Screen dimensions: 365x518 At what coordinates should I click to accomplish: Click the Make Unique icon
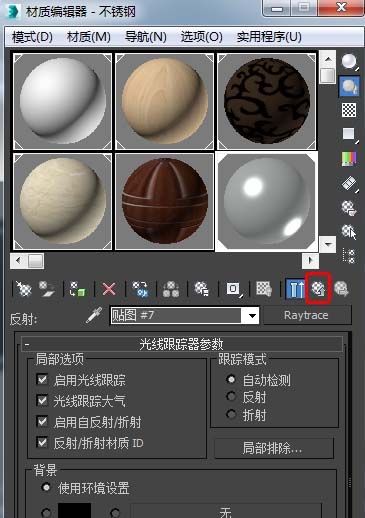[x=171, y=289]
